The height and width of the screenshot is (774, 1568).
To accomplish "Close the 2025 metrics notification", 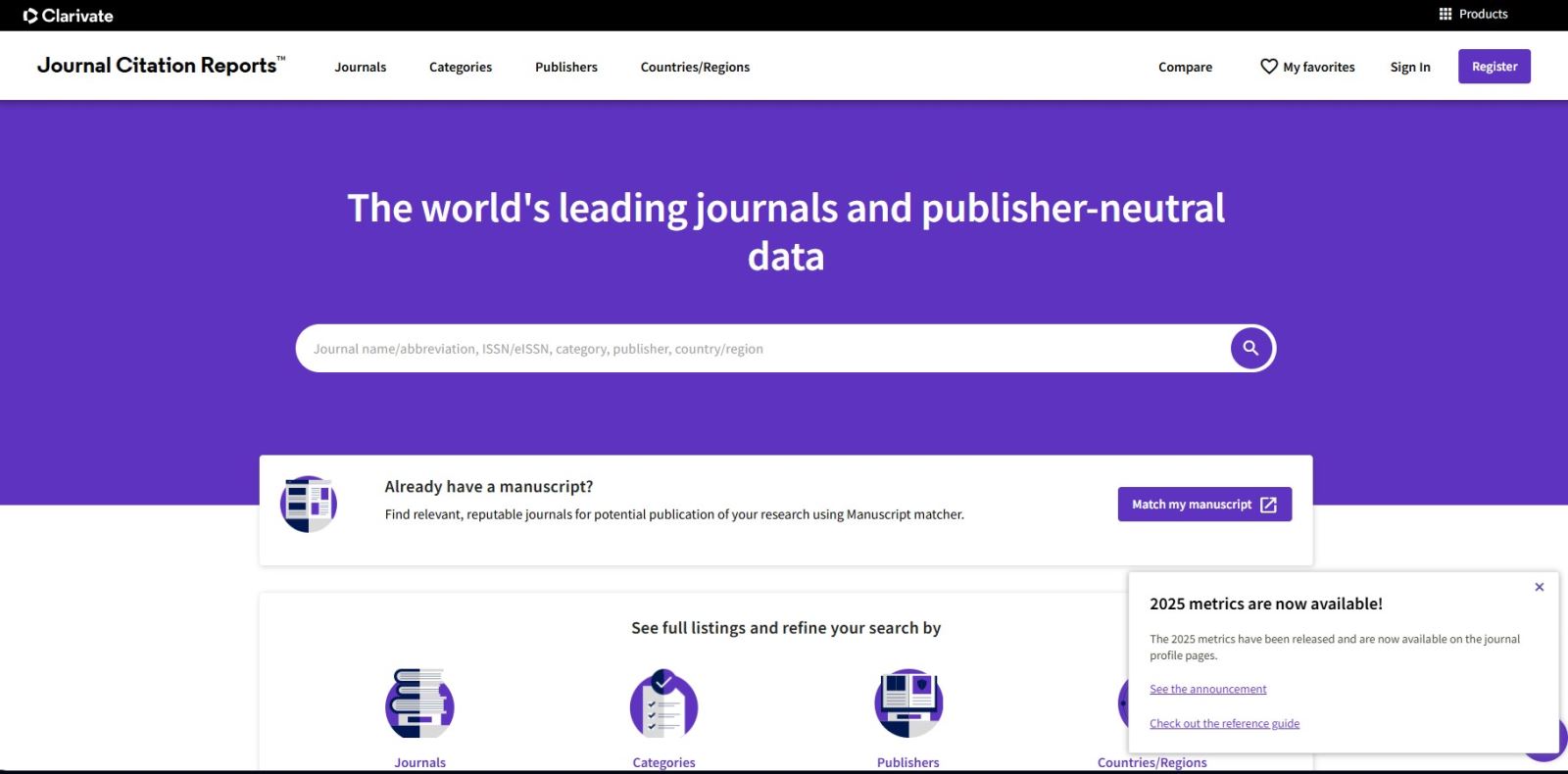I will (x=1540, y=587).
